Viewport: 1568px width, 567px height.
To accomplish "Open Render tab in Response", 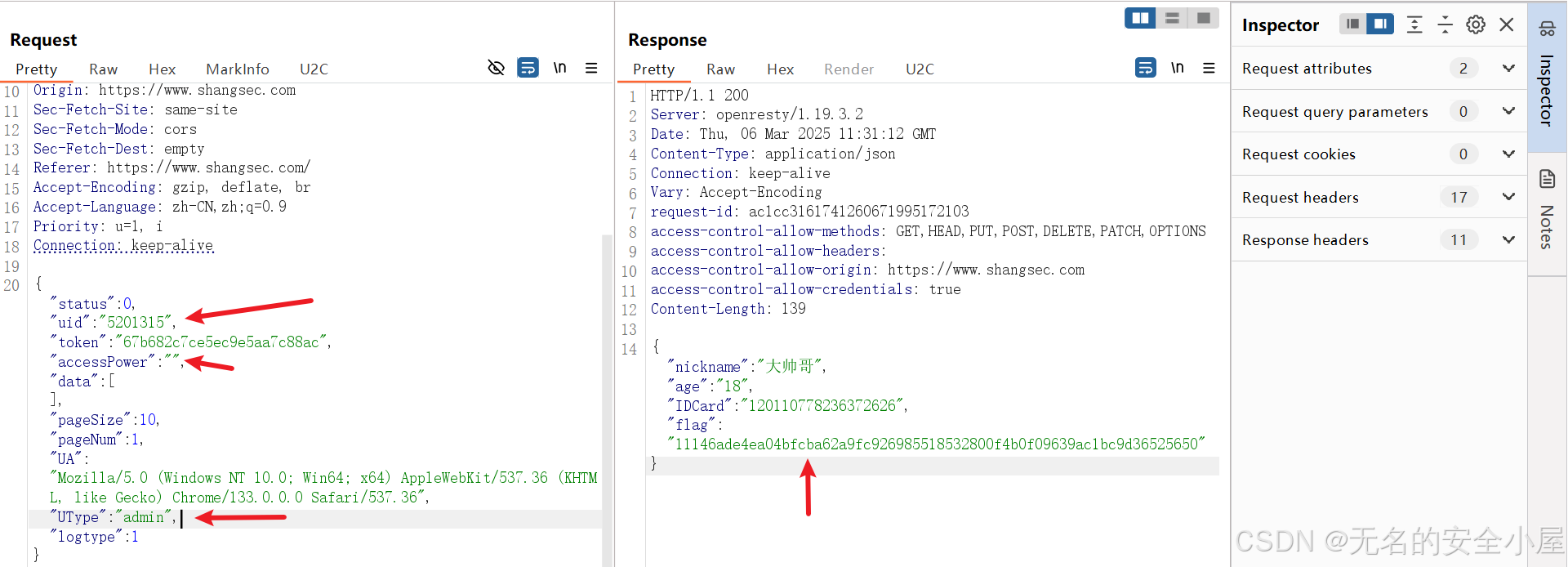I will (x=849, y=69).
